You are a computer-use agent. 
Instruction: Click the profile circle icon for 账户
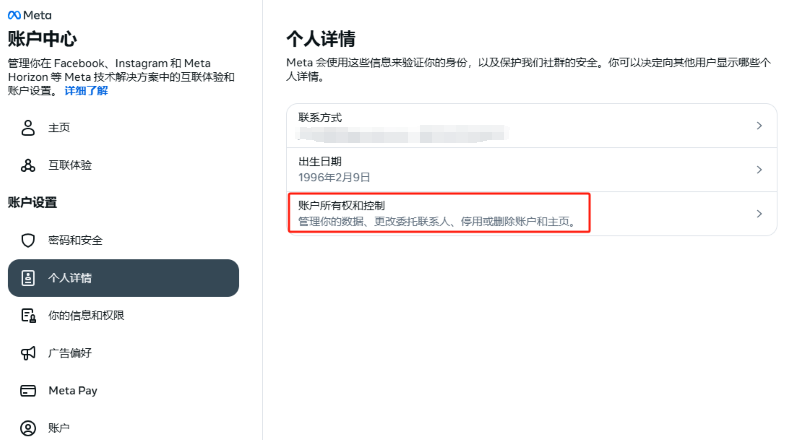[x=28, y=428]
